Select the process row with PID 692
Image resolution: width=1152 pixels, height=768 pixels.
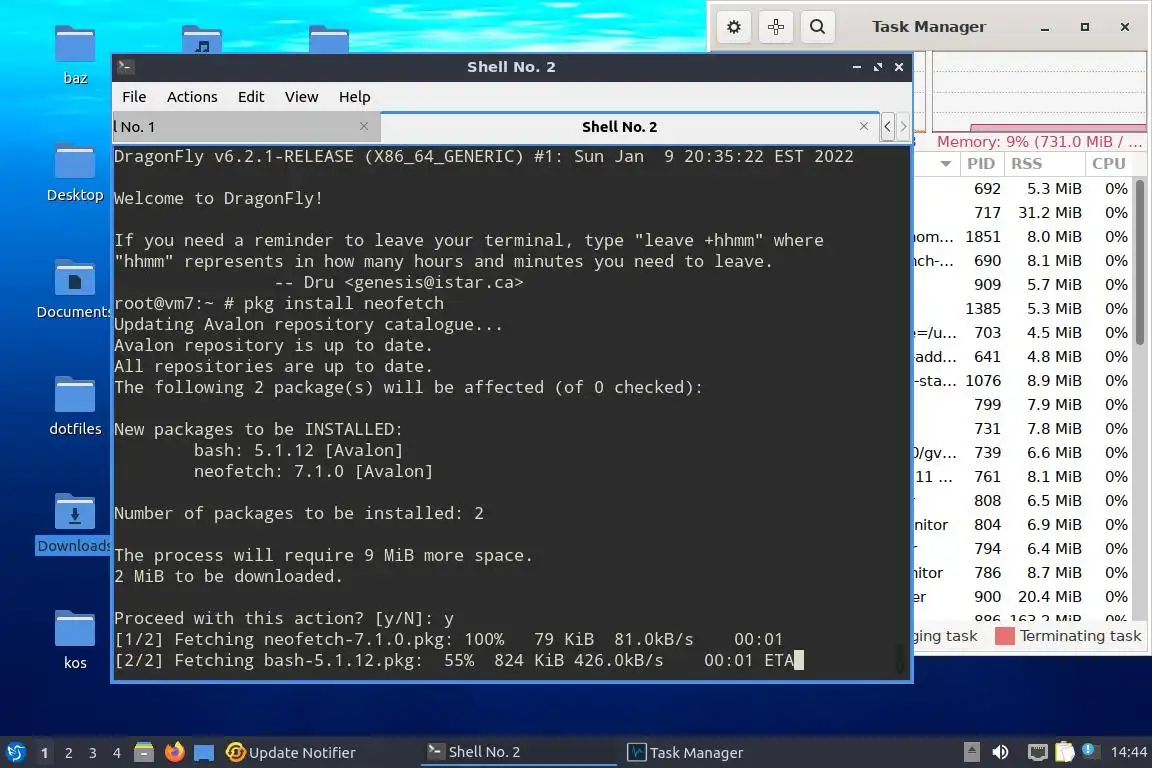pos(1022,189)
